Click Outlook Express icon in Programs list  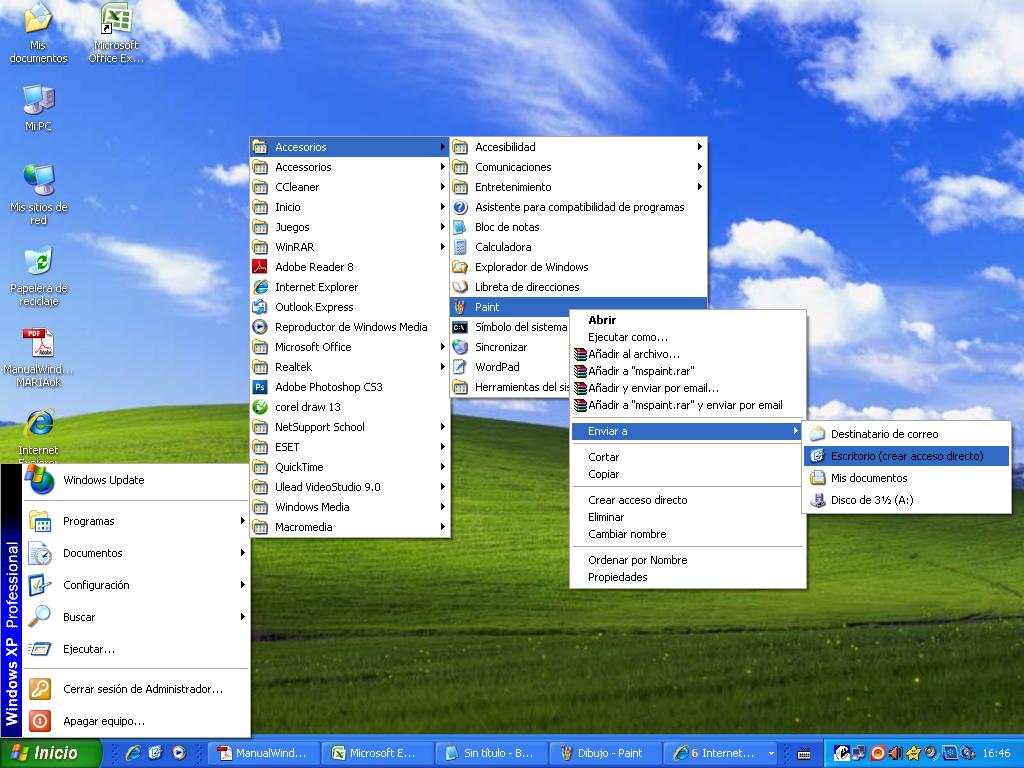point(260,307)
